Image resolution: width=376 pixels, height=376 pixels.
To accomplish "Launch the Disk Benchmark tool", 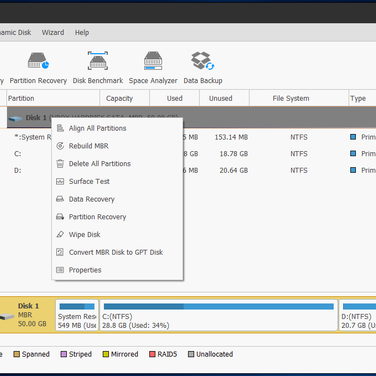I will click(x=98, y=68).
